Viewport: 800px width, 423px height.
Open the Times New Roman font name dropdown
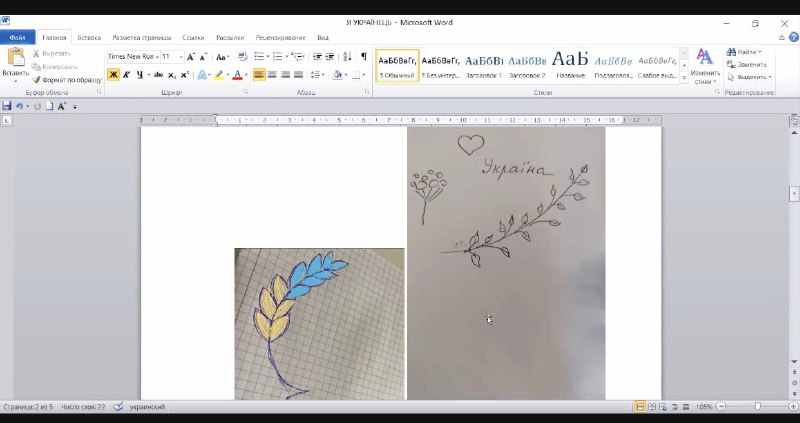pyautogui.click(x=157, y=57)
